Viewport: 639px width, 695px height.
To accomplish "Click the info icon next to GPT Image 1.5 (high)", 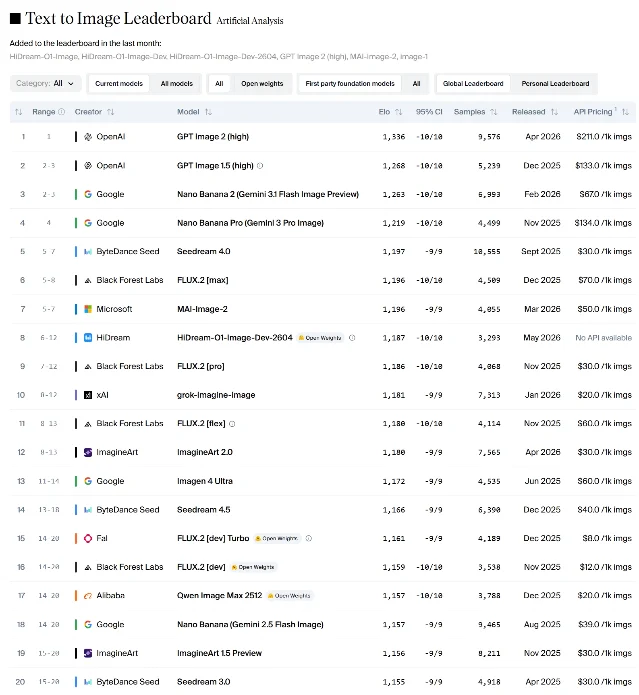I will pyautogui.click(x=260, y=166).
